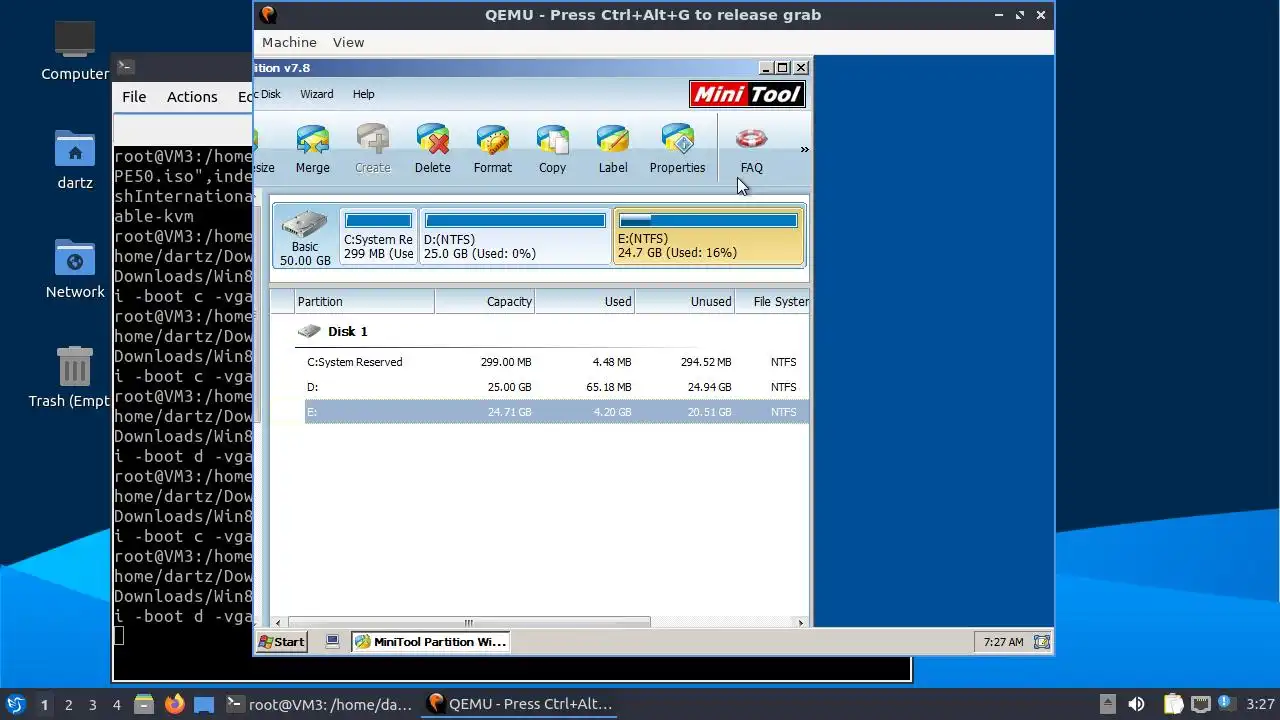1280x720 pixels.
Task: Click the MiniTool logo
Action: pyautogui.click(x=747, y=94)
